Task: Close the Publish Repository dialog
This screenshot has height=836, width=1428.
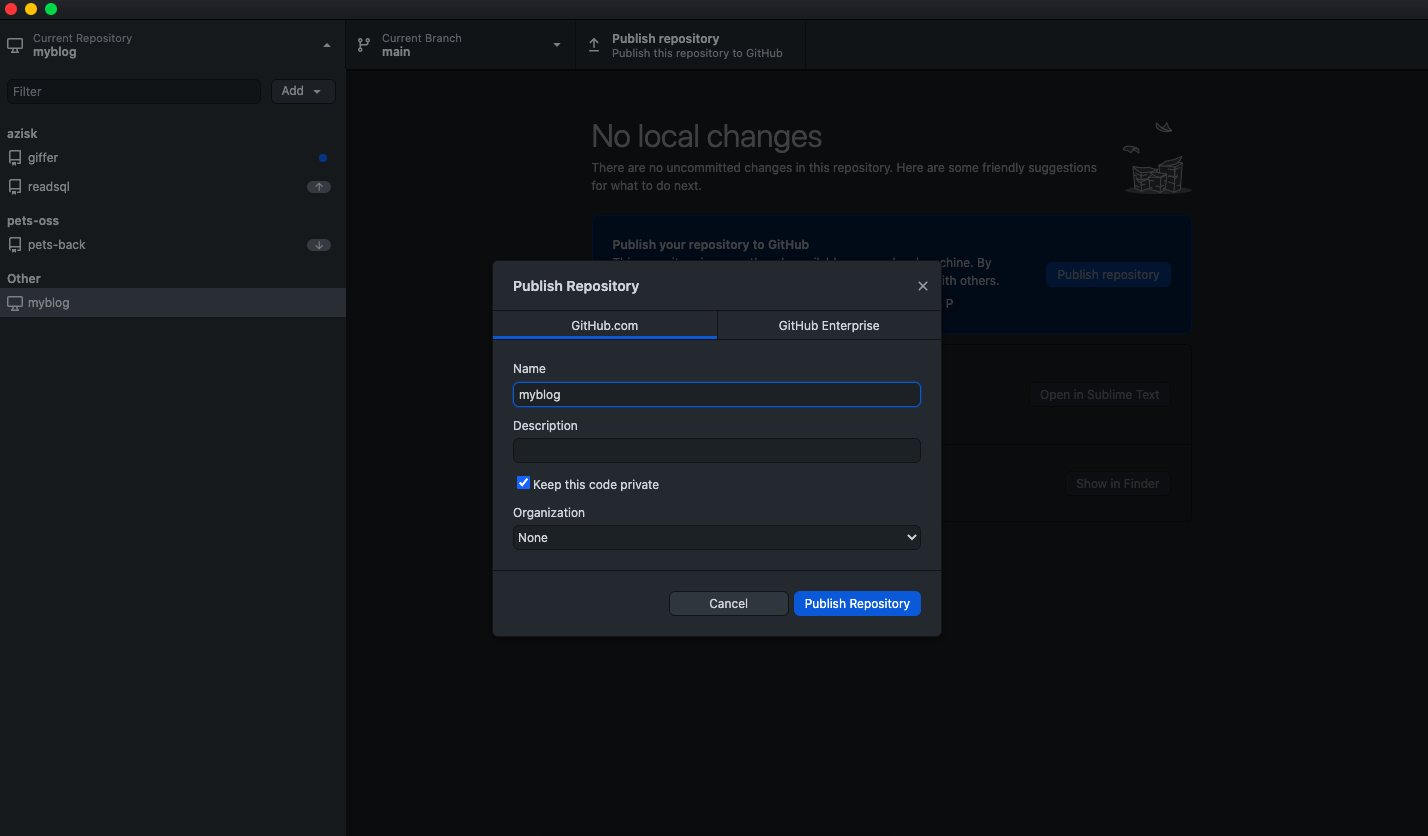Action: [923, 286]
